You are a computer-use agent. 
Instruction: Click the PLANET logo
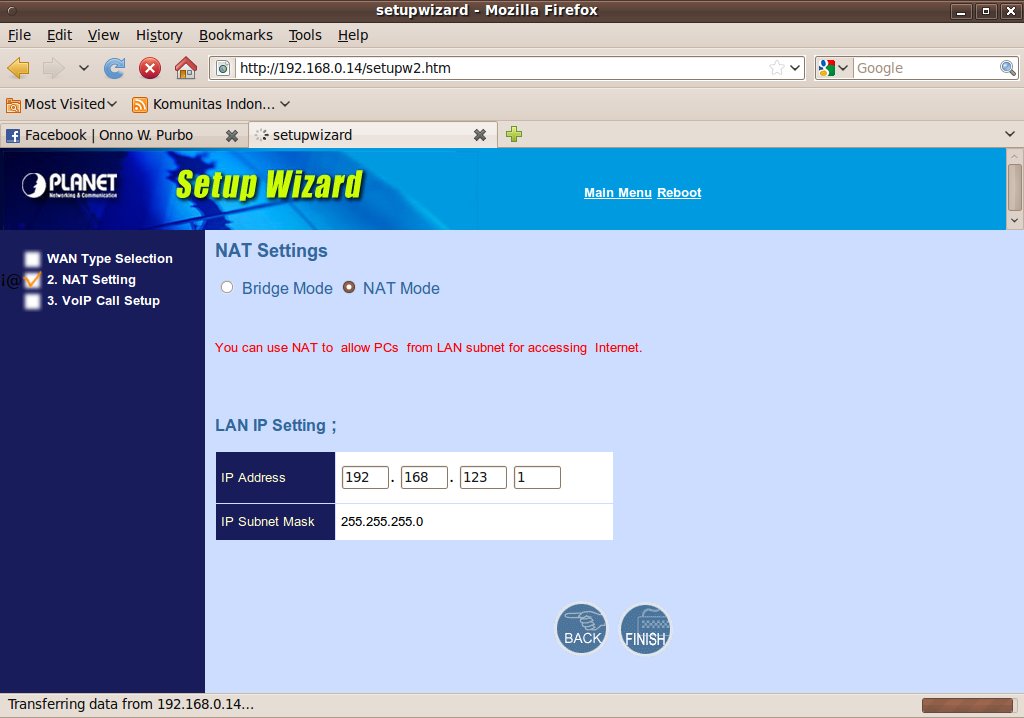[x=70, y=186]
